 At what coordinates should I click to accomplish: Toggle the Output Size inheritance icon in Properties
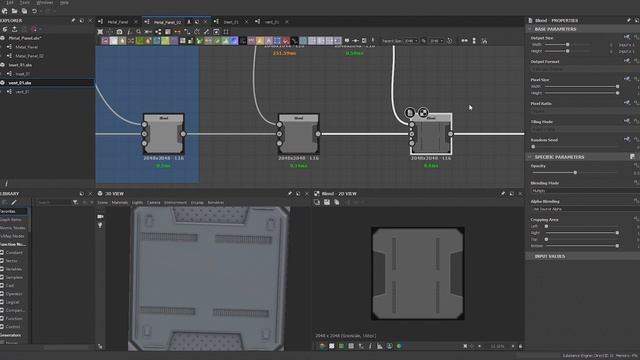627,38
